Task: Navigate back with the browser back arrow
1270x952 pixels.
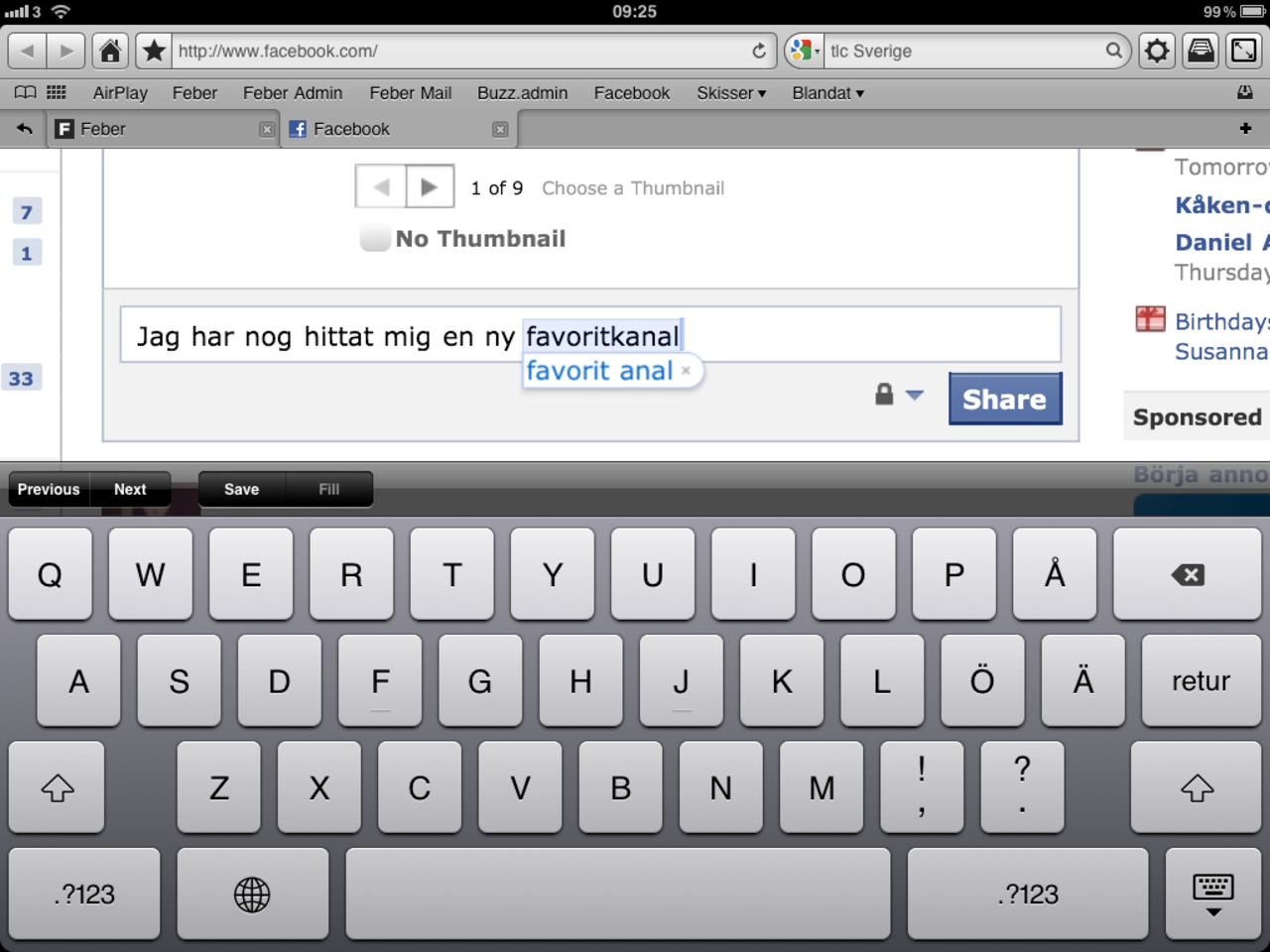Action: (x=26, y=50)
